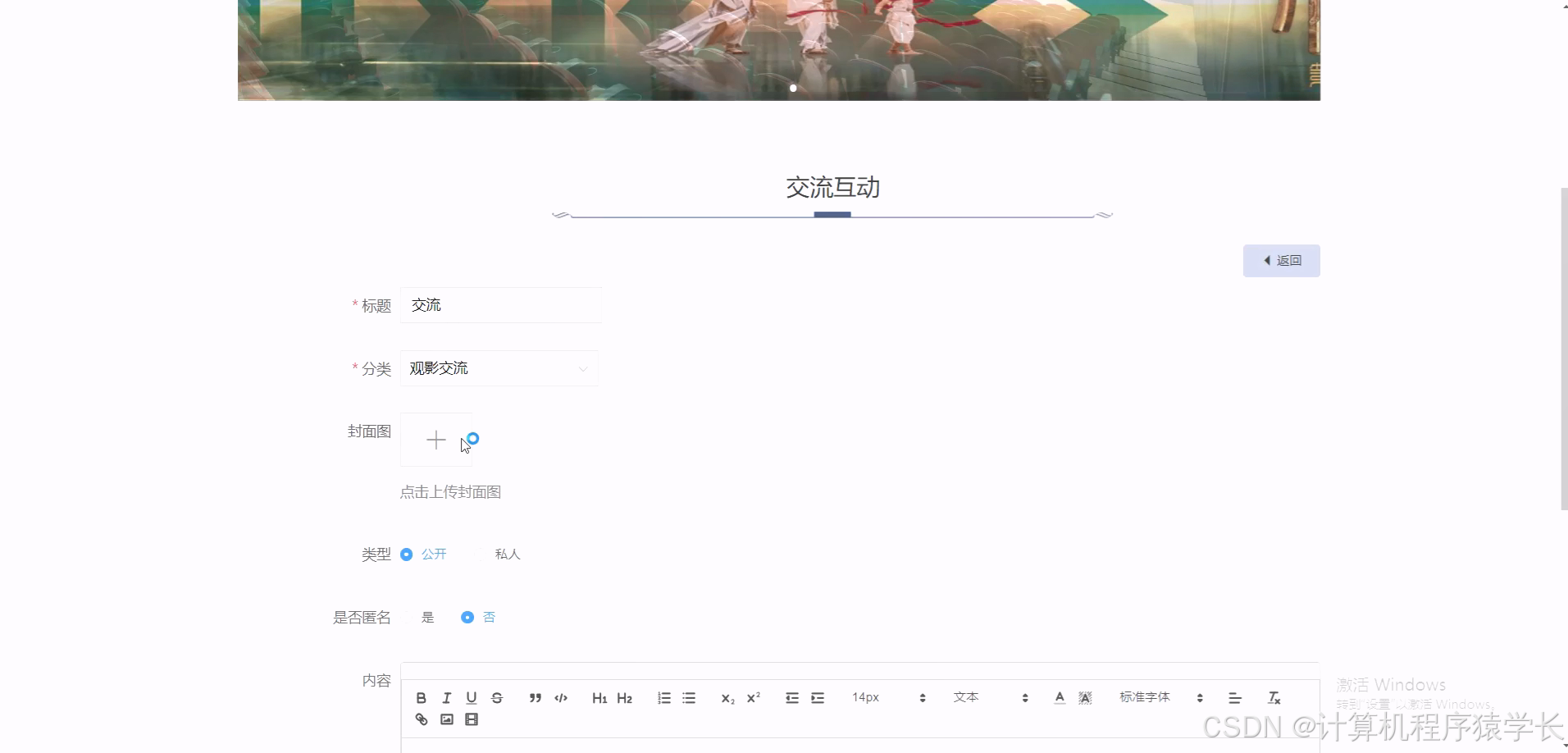The image size is (1568, 753).
Task: Open the 分类 category dropdown
Action: pyautogui.click(x=499, y=368)
